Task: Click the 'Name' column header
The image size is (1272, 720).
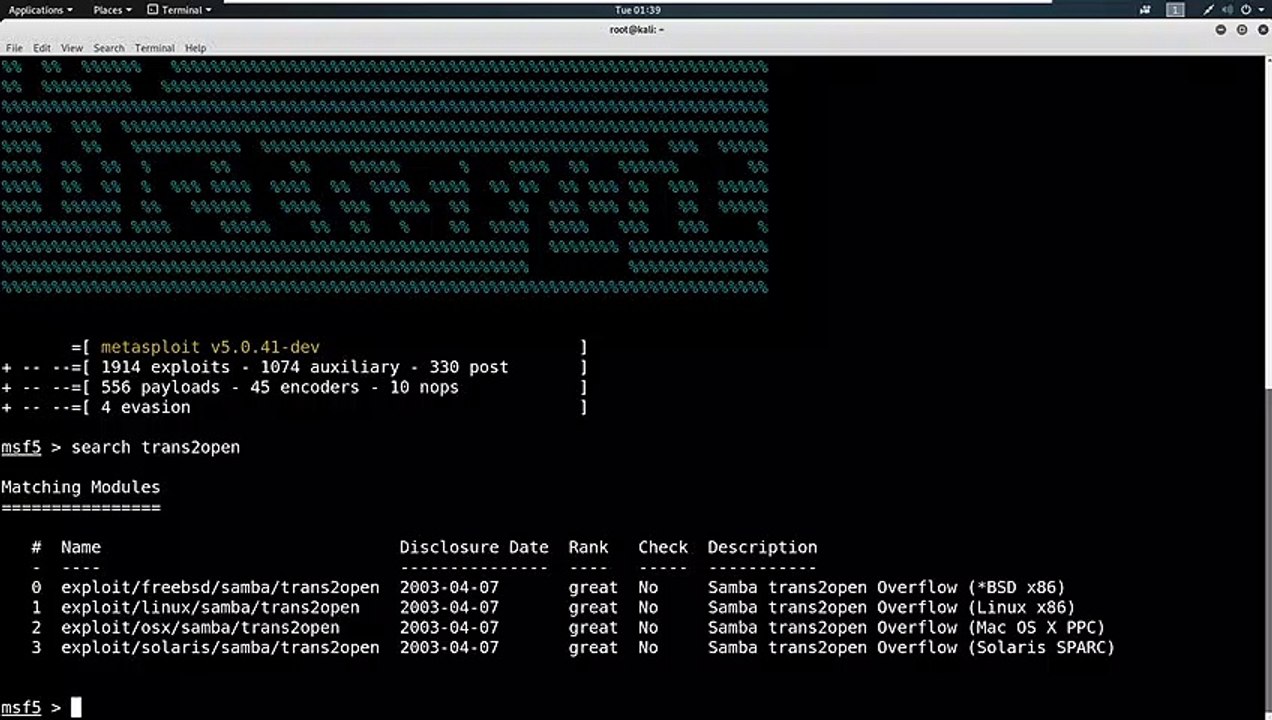Action: pos(81,547)
